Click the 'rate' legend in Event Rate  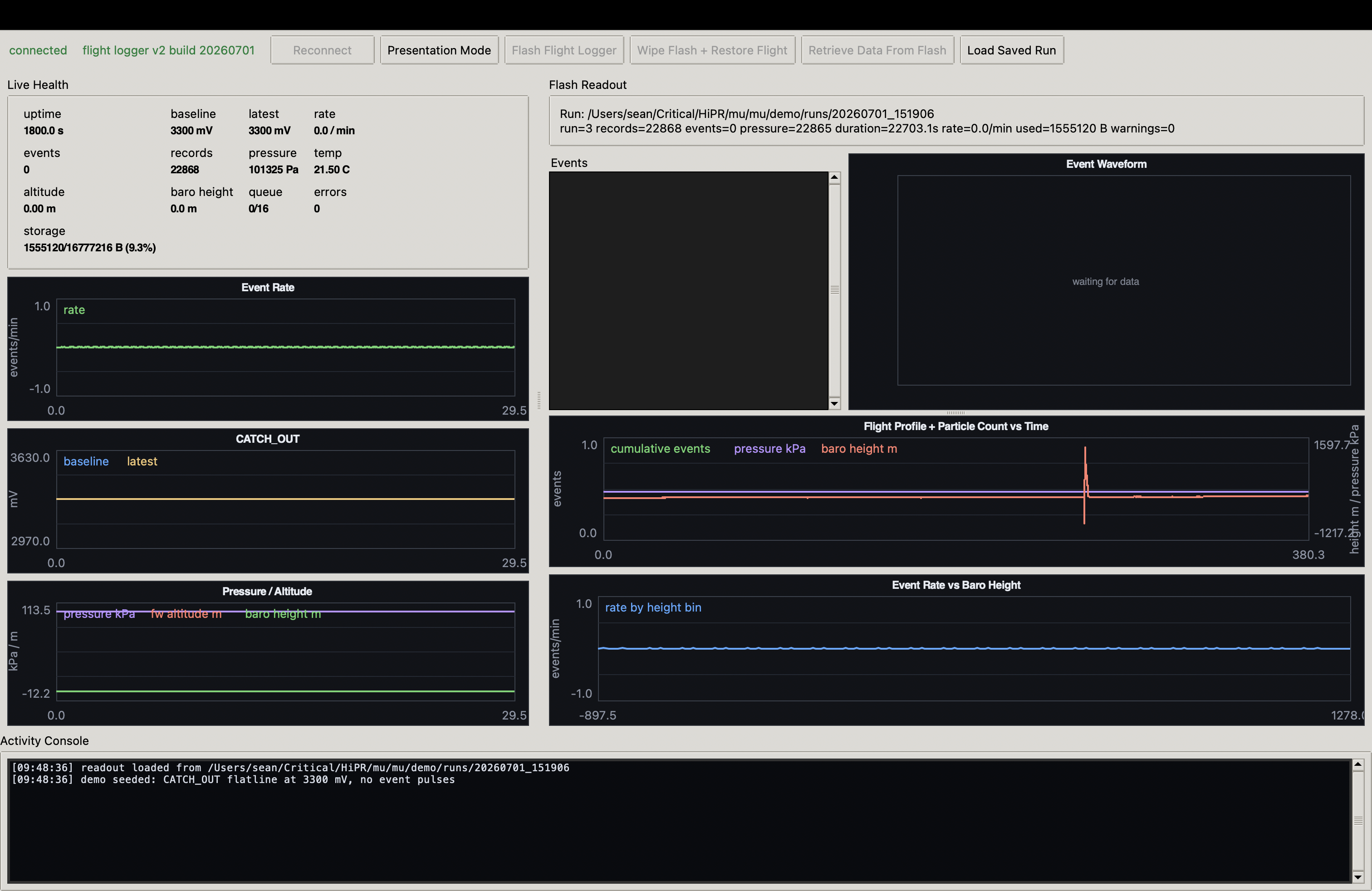(74, 310)
